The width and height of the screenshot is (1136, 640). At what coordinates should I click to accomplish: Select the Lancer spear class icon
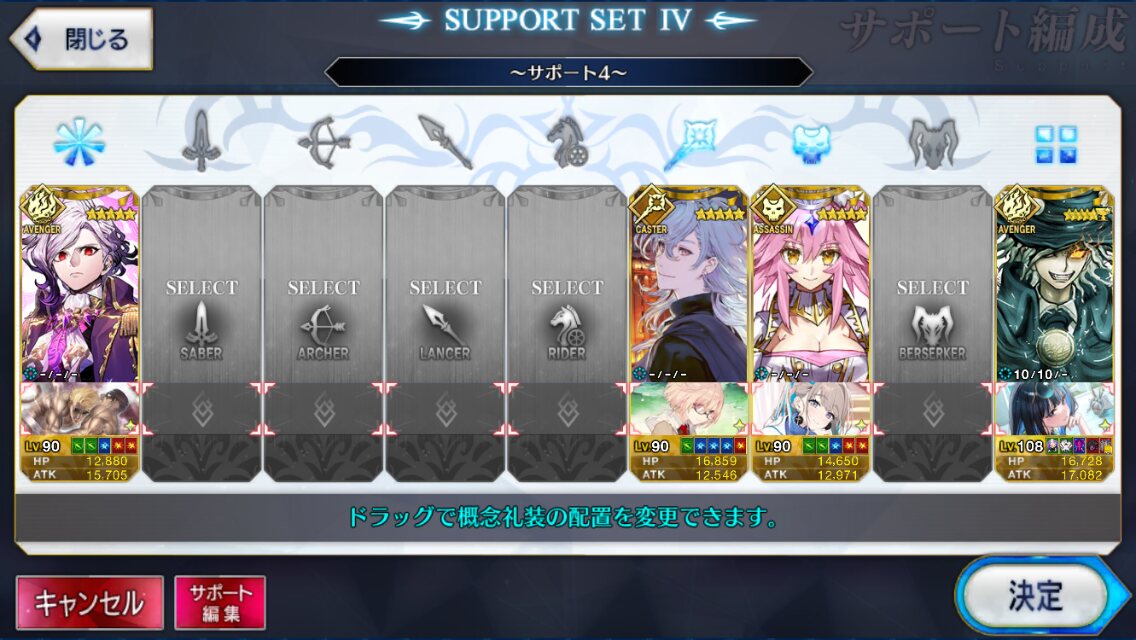445,142
